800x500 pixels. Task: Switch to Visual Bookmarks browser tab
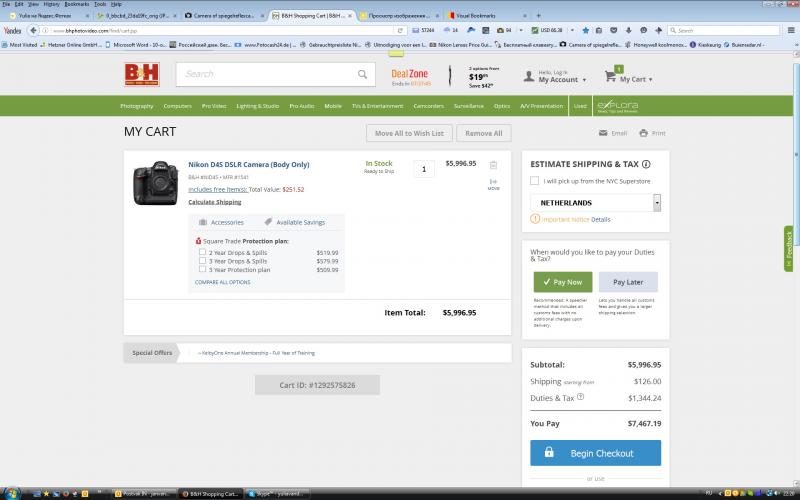coord(486,16)
